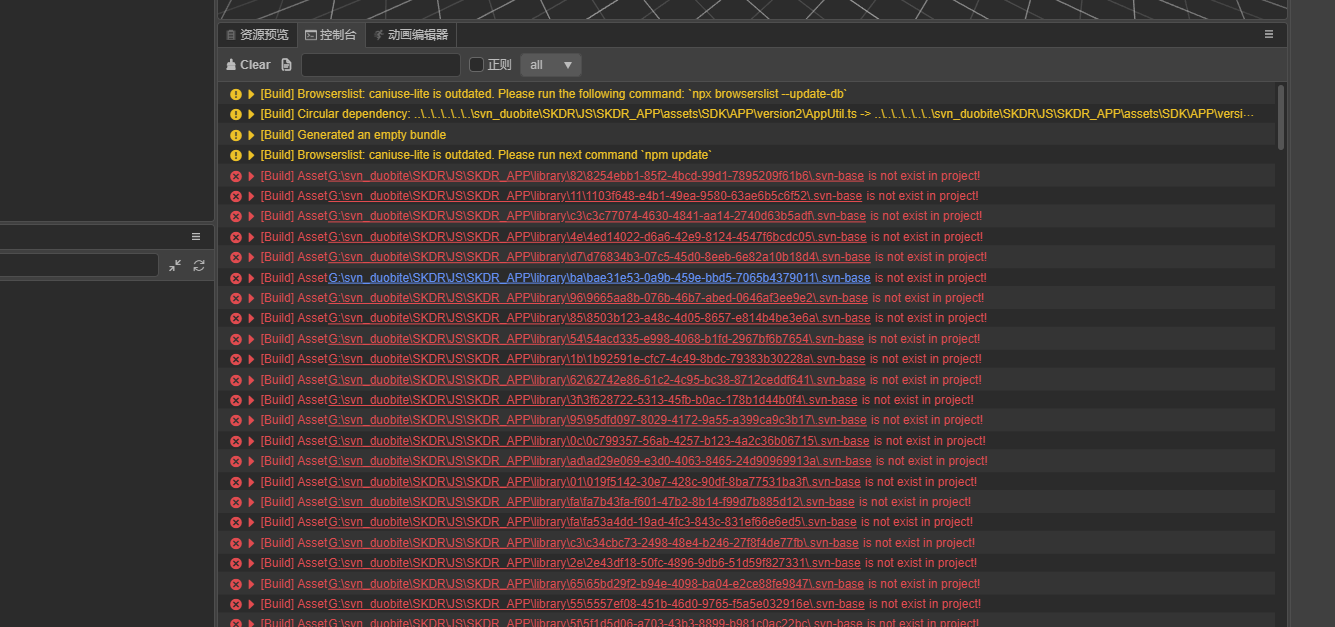The height and width of the screenshot is (627, 1335).
Task: Open the console log file icon
Action: [x=287, y=65]
